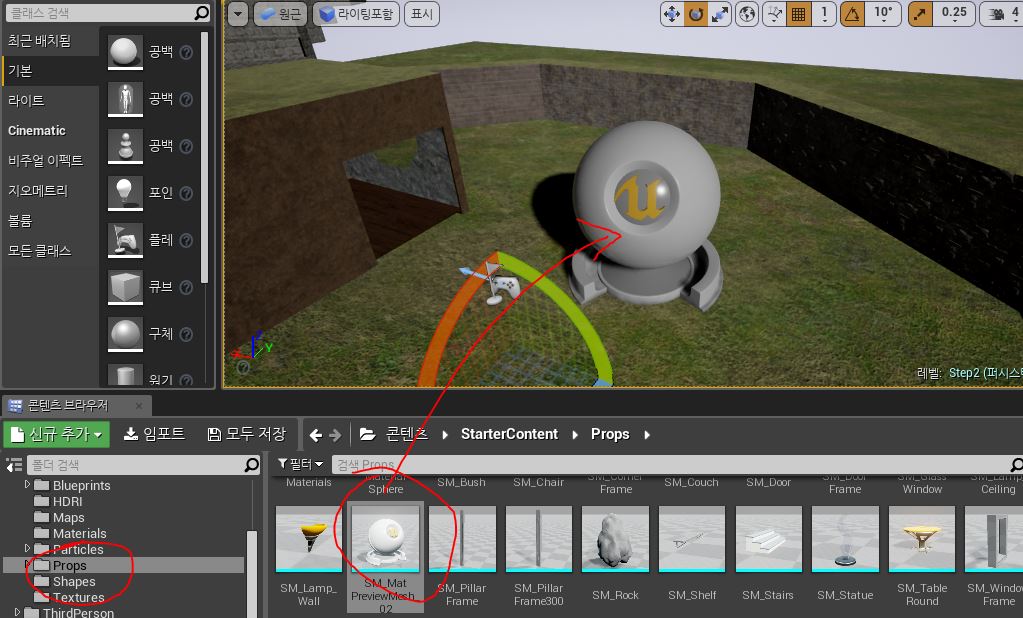
Task: Click 임포트 import button
Action: coord(154,434)
